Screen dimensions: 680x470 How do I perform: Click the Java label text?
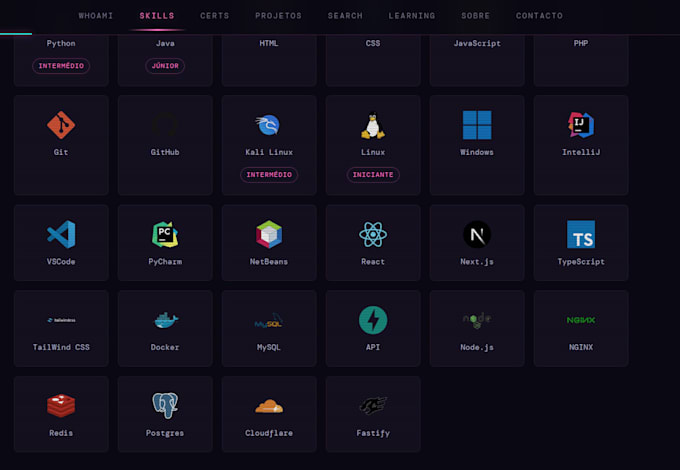(165, 43)
